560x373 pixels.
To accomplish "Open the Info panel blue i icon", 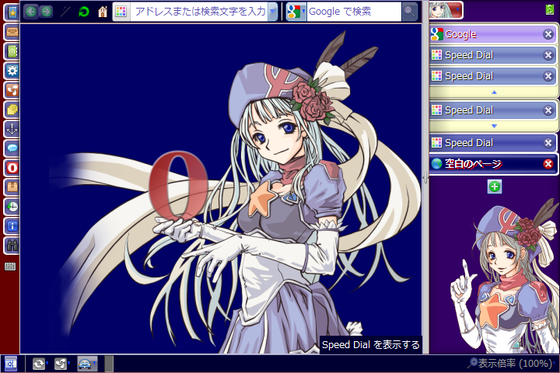I will pyautogui.click(x=12, y=226).
